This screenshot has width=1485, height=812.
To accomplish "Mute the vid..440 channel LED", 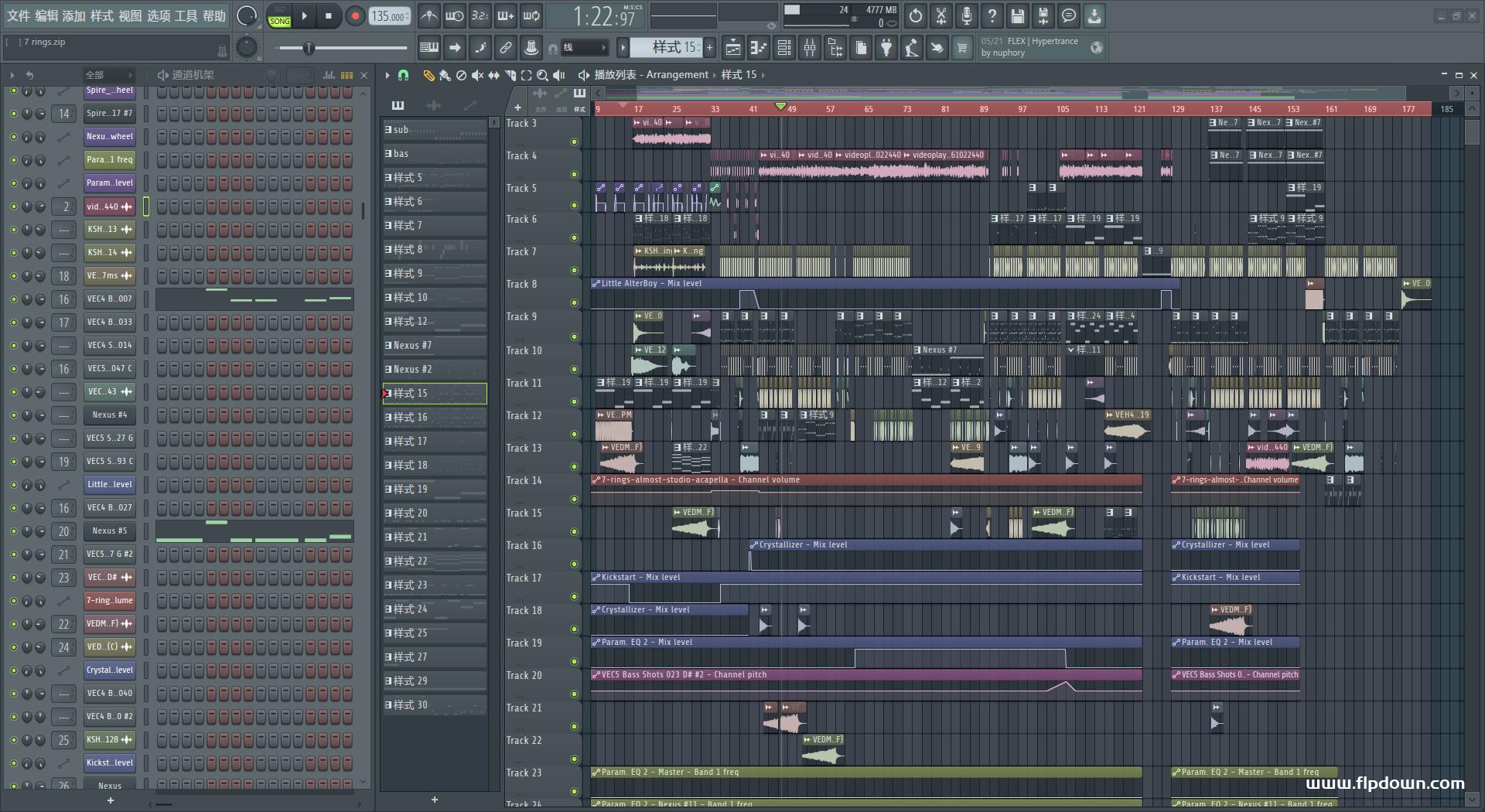I will (x=13, y=206).
